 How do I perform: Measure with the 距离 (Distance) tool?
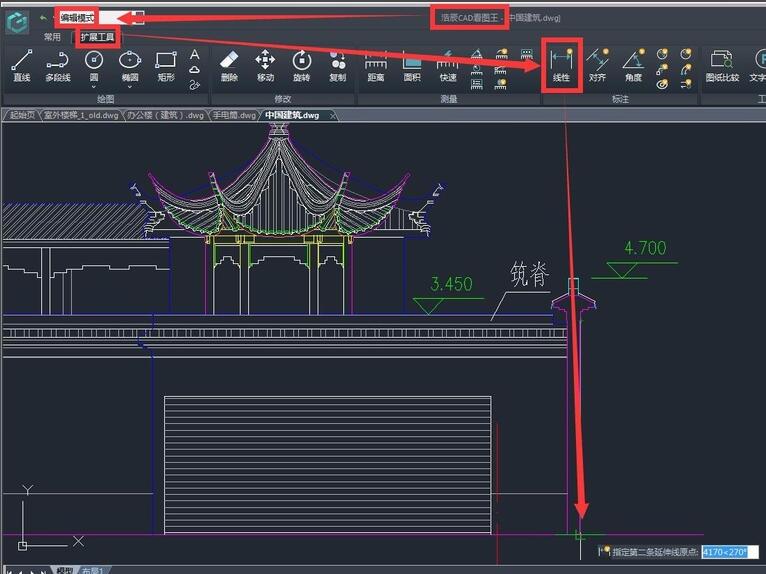375,65
